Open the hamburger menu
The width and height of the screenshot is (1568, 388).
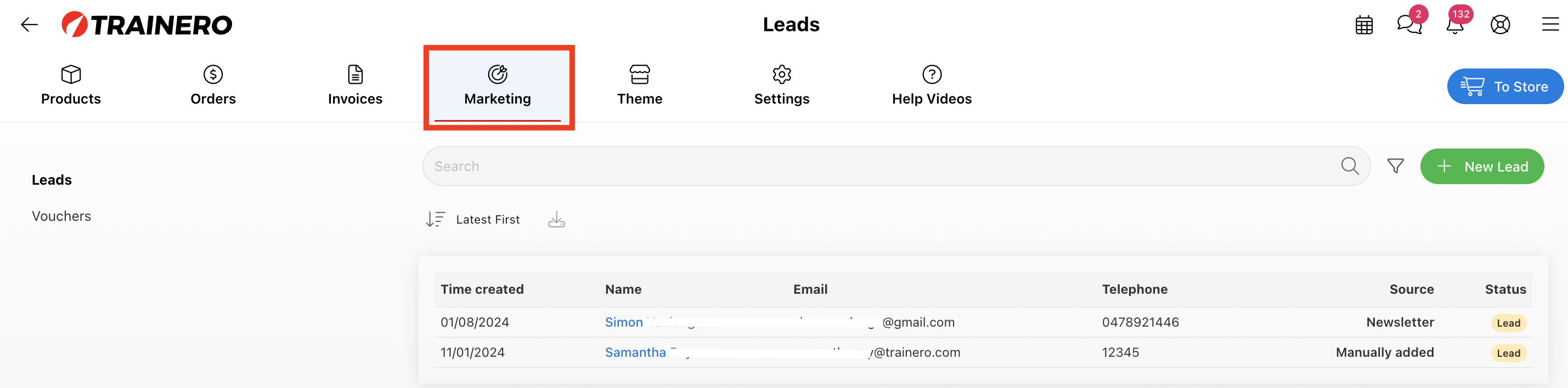pos(1550,24)
